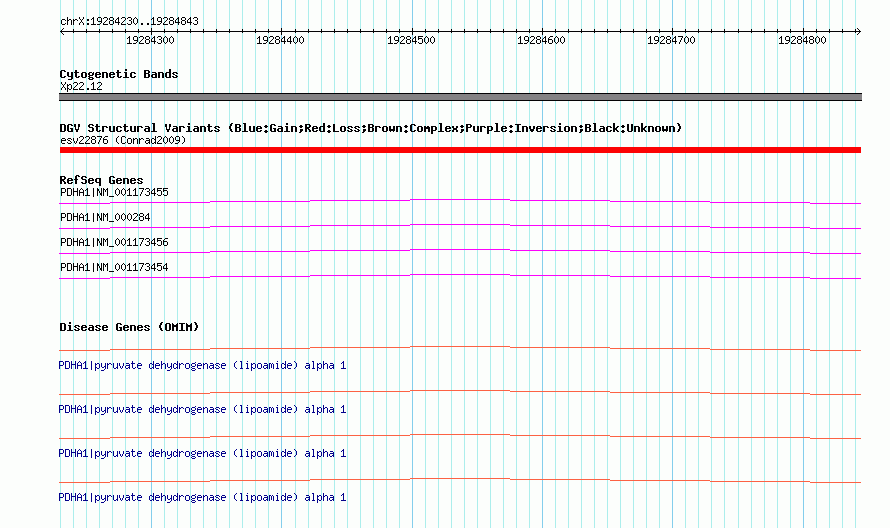
Task: Click ruler tick label 19284400
Action: (x=280, y=40)
